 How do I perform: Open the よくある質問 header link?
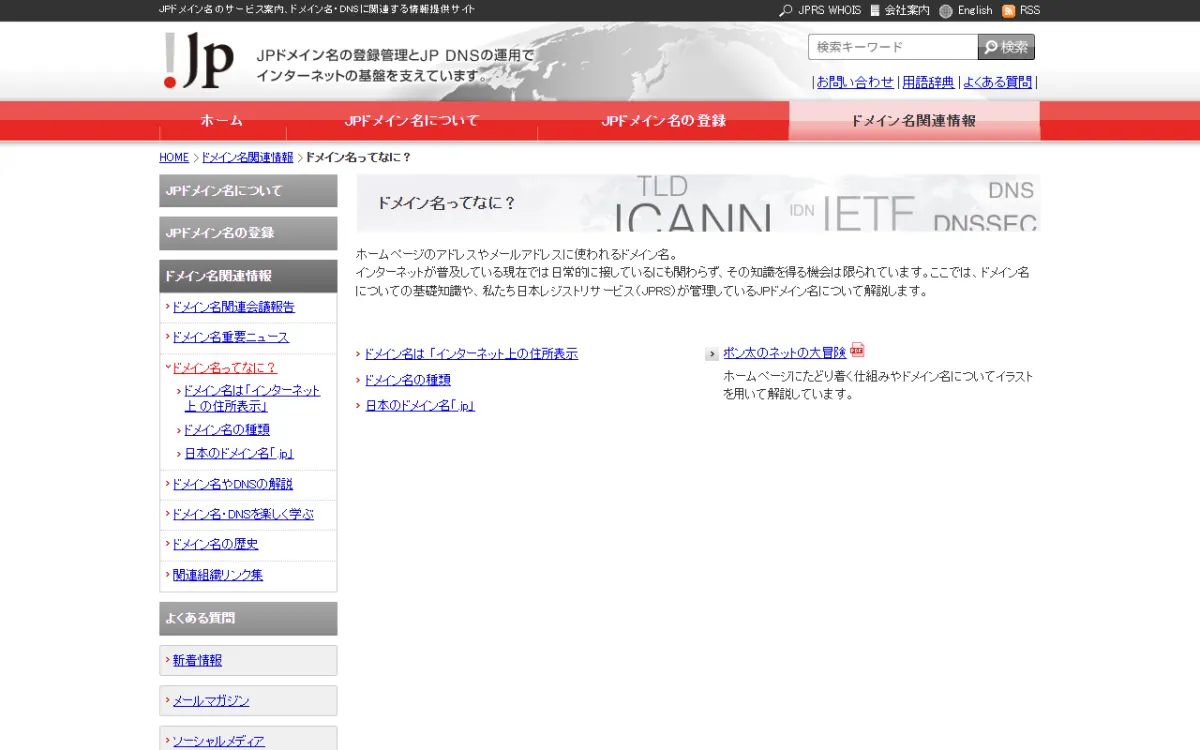click(x=997, y=82)
